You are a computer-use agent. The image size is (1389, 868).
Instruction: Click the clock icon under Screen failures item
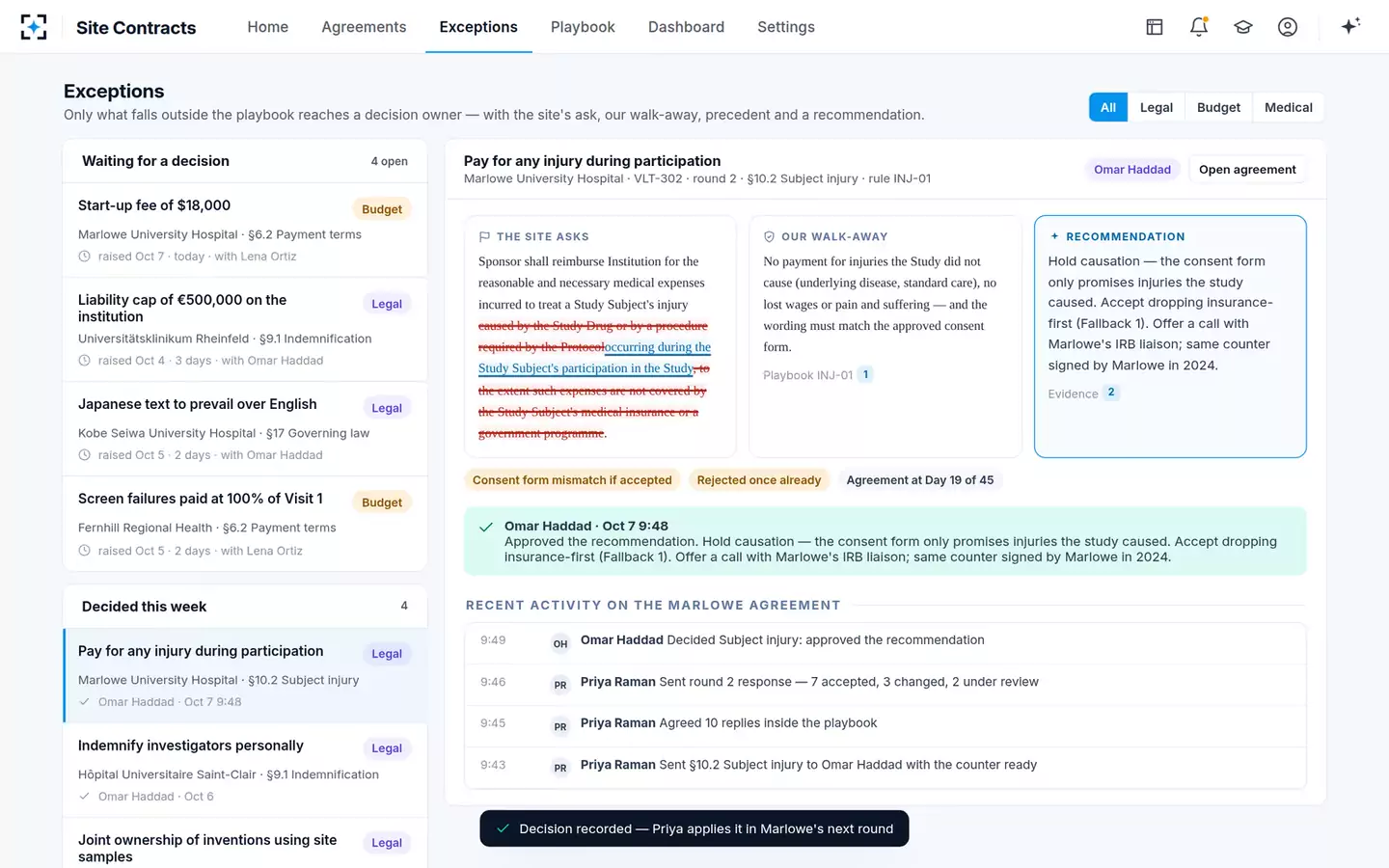85,551
